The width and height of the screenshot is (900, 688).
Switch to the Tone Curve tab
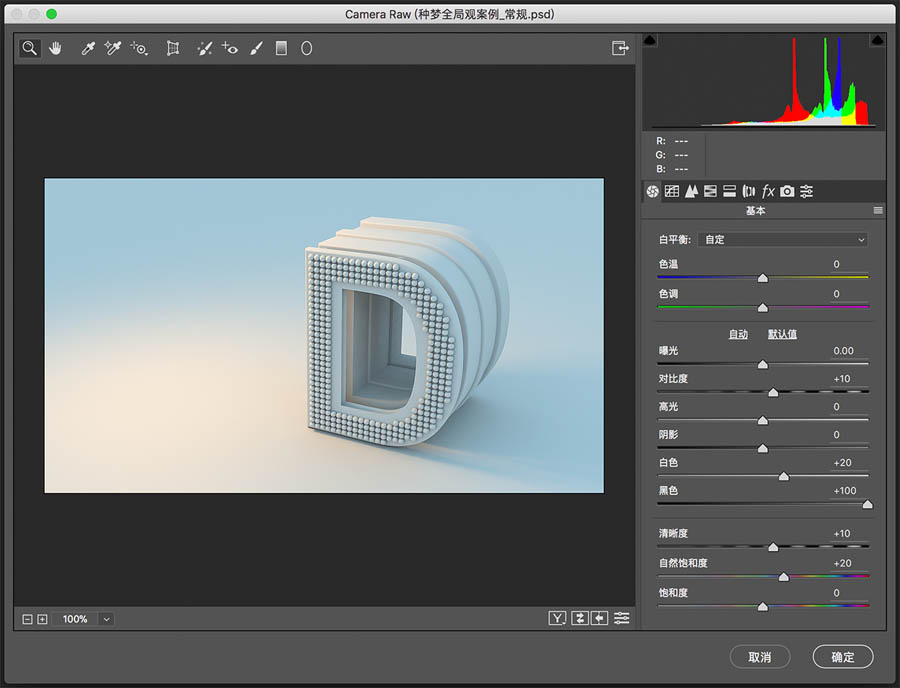tap(672, 191)
